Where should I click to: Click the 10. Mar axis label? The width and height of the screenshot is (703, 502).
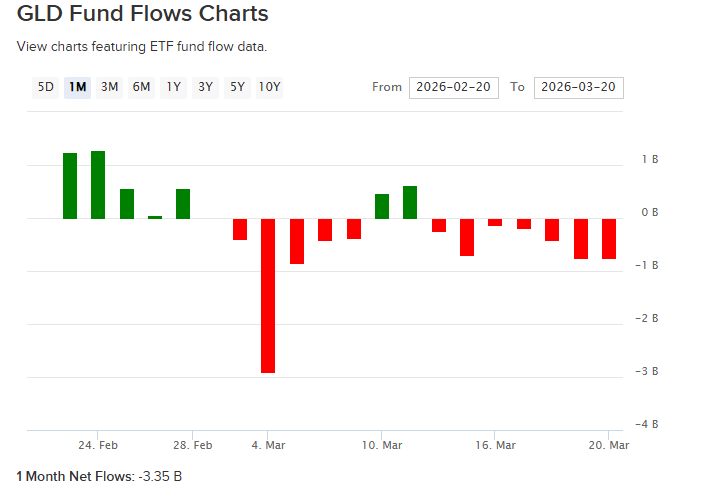(382, 445)
